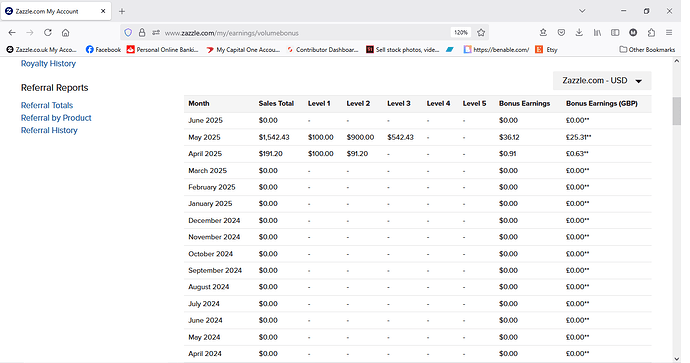Open Sell stock photos bookmark
Image resolution: width=690 pixels, height=363 pixels.
click(x=403, y=50)
